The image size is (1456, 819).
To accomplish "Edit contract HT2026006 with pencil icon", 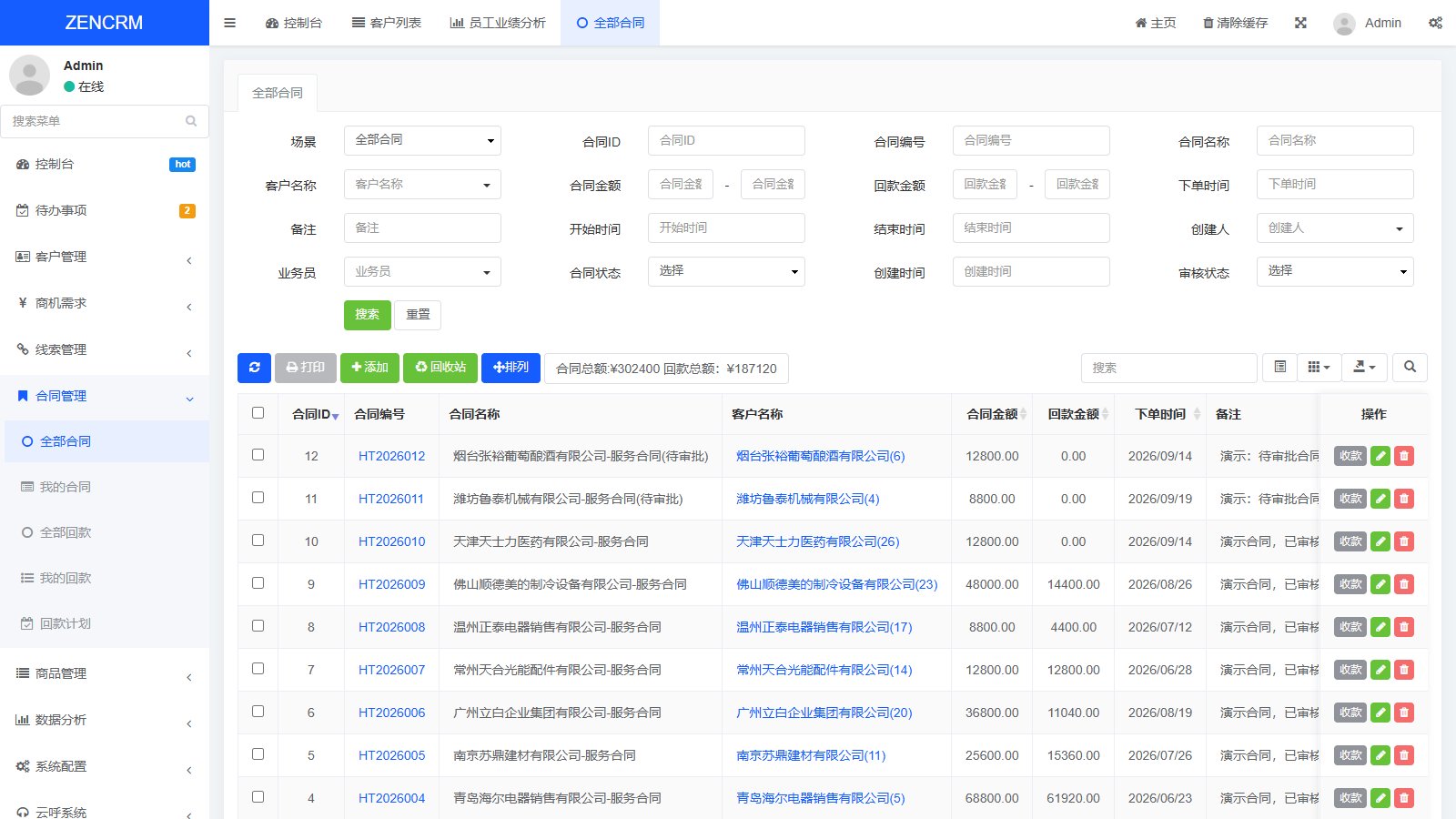I will (x=1380, y=713).
